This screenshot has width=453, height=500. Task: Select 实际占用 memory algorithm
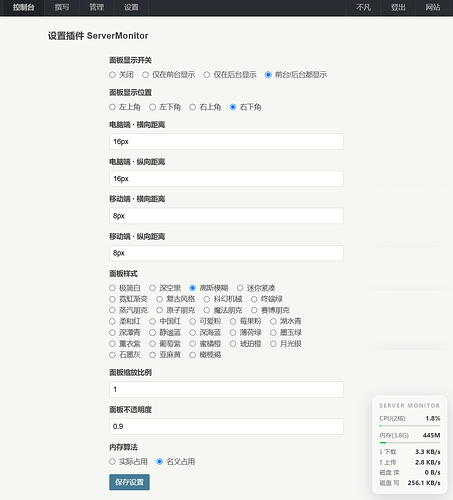coord(112,462)
